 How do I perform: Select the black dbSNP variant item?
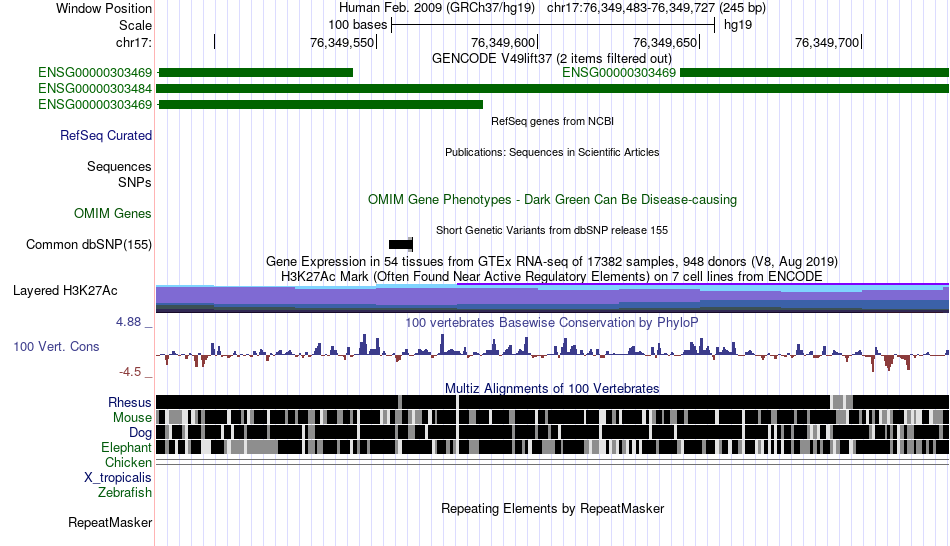point(400,244)
